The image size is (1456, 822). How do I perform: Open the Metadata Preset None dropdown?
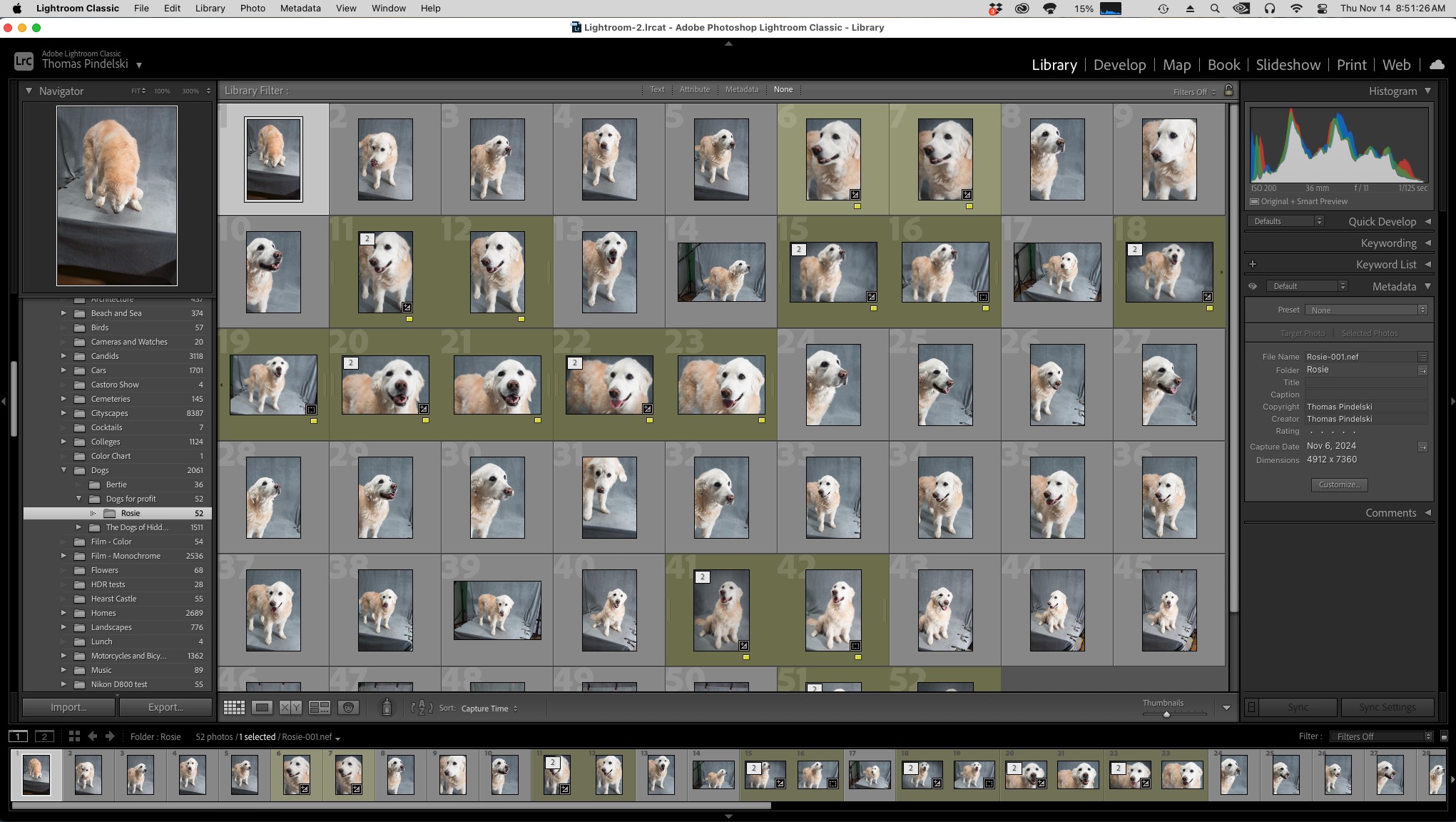(x=1365, y=310)
